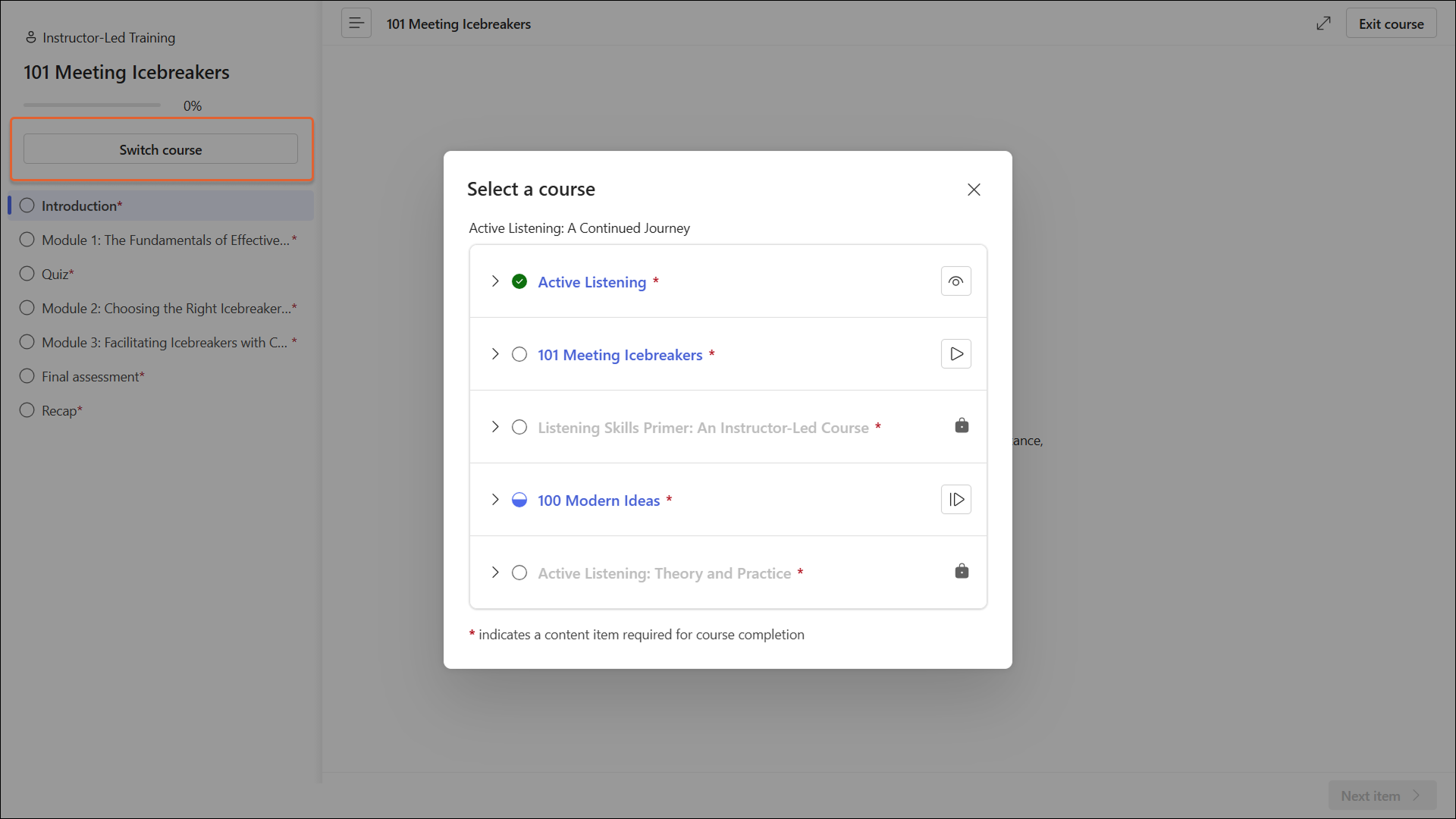Select the Introduction status circle
Image resolution: width=1456 pixels, height=819 pixels.
[27, 206]
